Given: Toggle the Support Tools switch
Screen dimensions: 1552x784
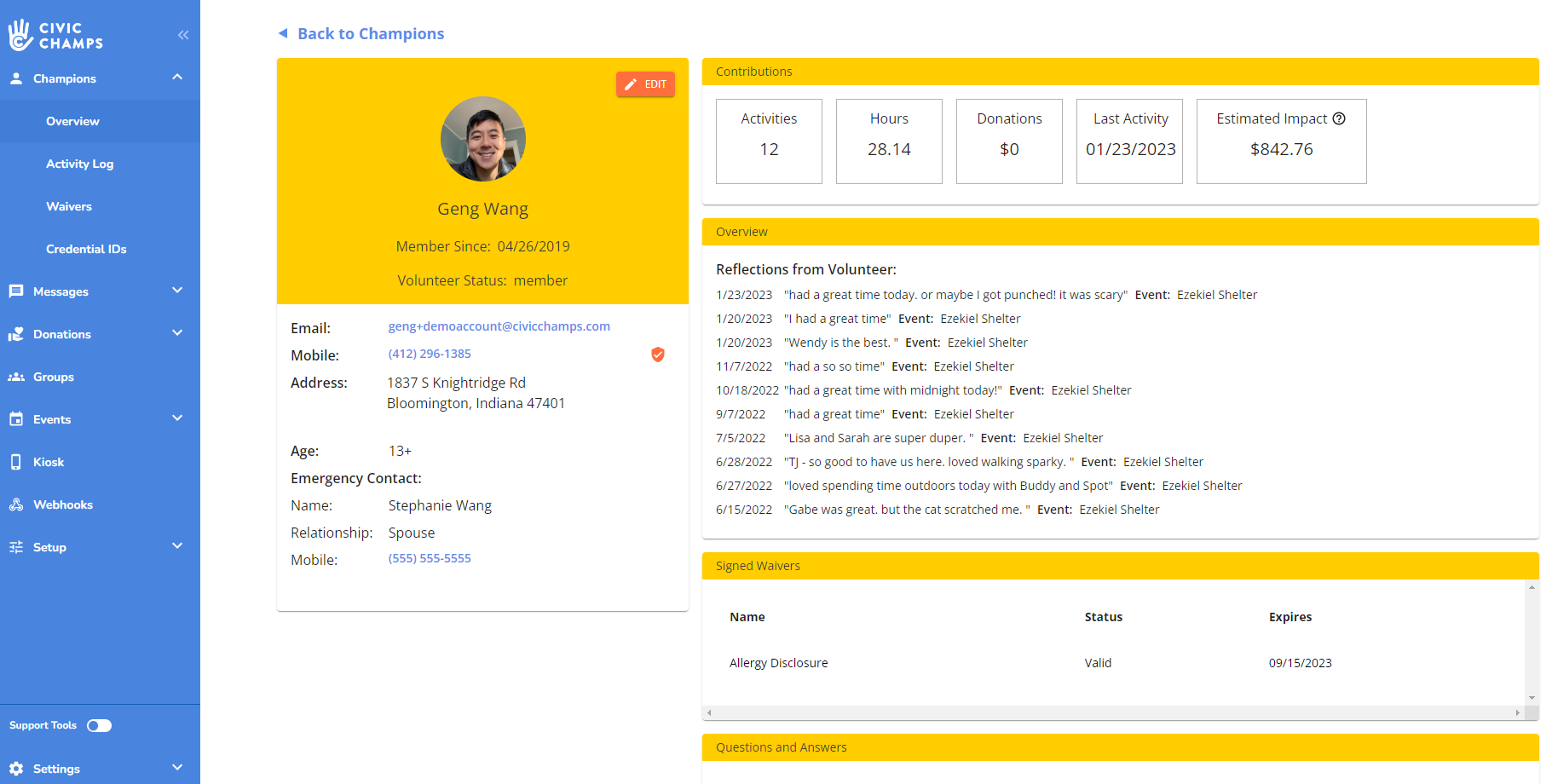Looking at the screenshot, I should (99, 725).
